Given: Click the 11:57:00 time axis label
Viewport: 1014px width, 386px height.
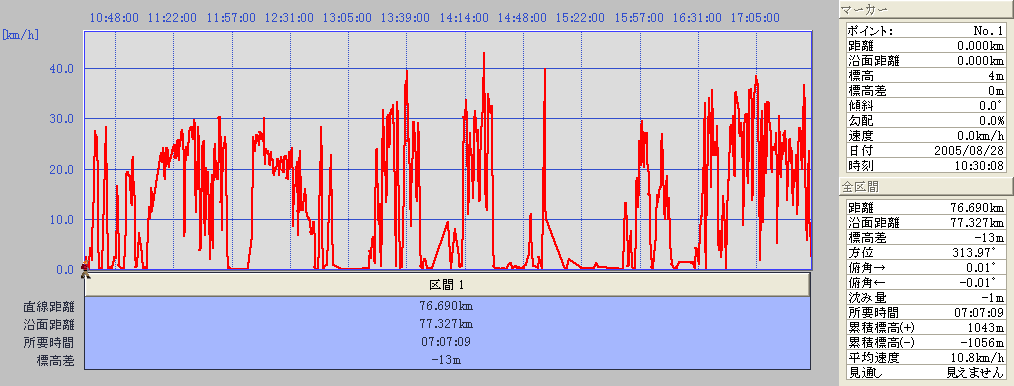Looking at the screenshot, I should coord(232,18).
